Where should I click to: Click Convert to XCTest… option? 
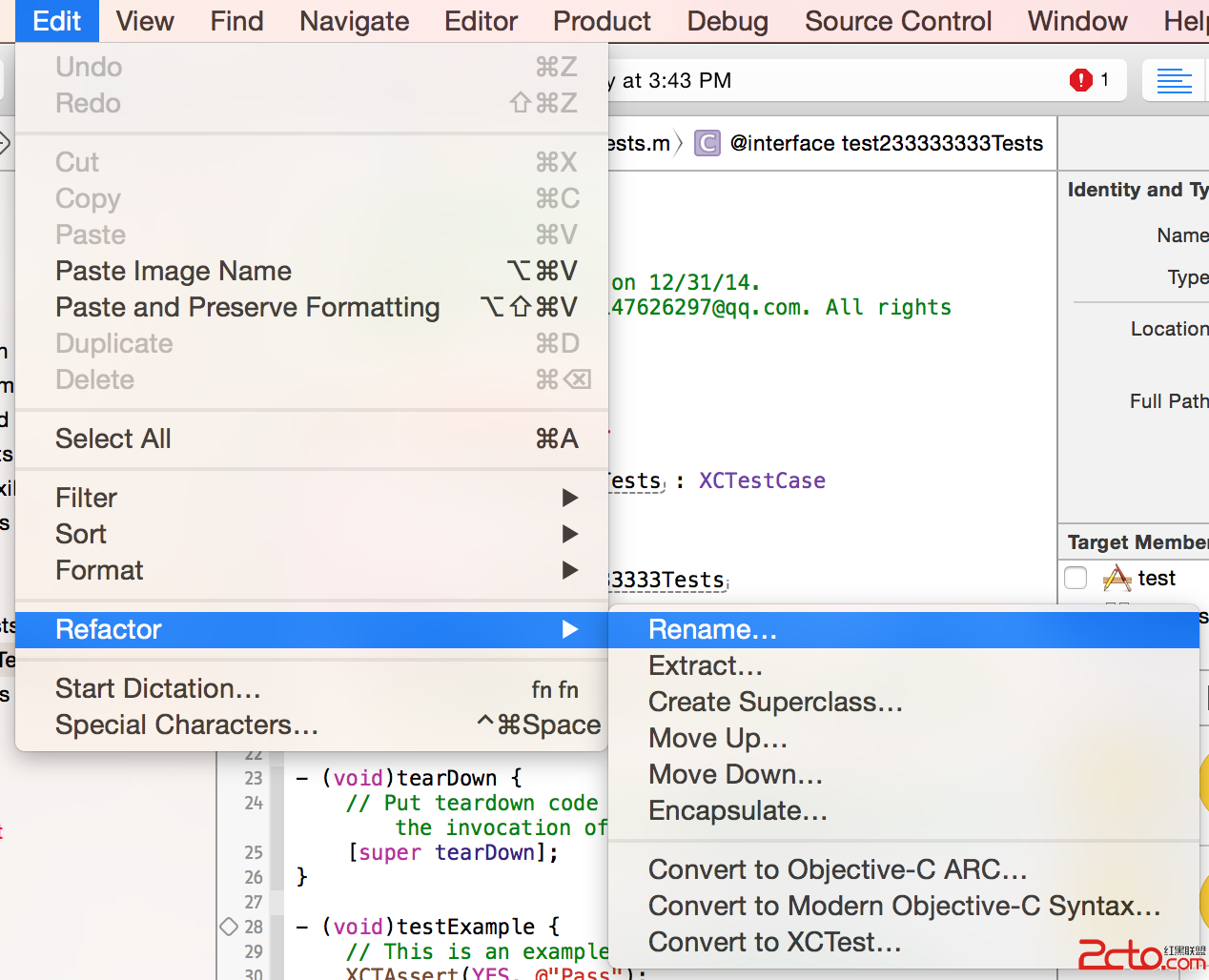click(773, 943)
